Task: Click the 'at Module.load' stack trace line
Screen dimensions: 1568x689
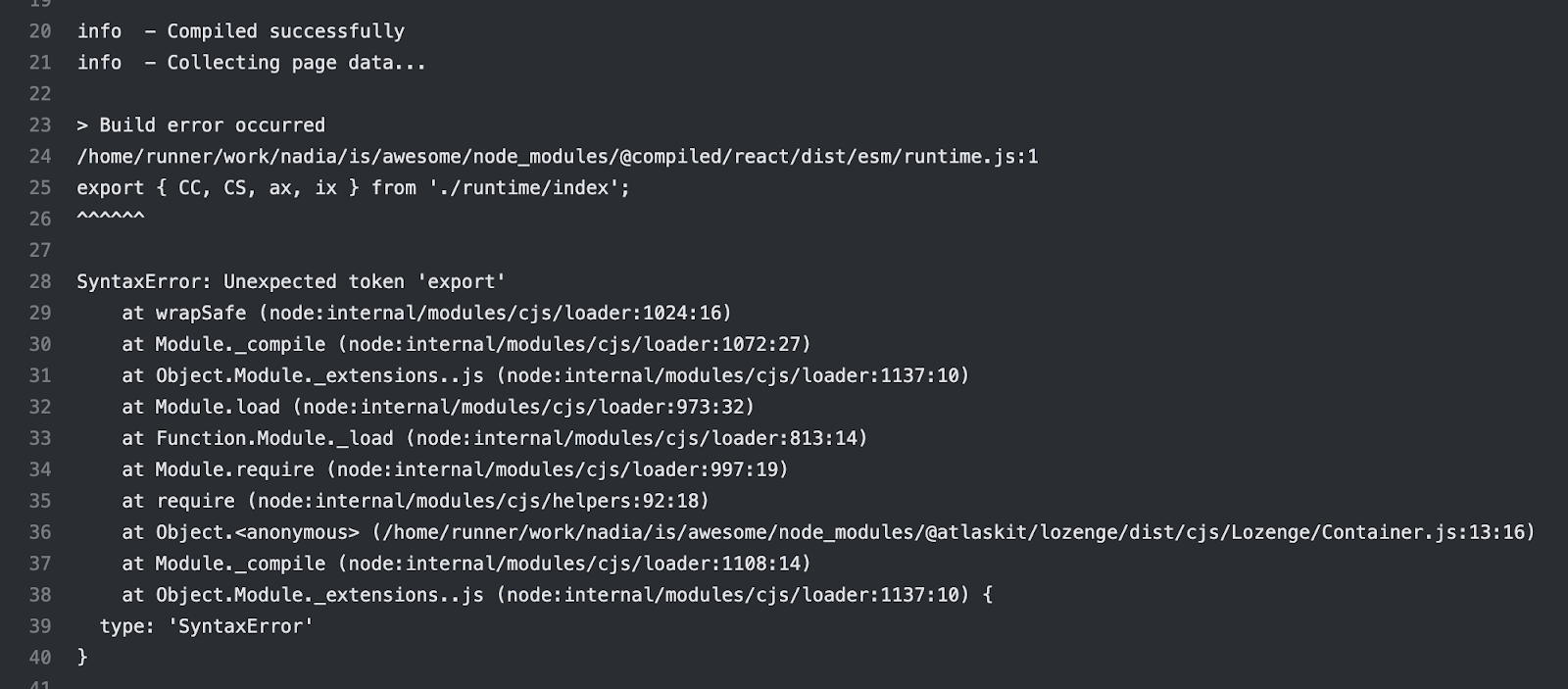Action: click(438, 407)
